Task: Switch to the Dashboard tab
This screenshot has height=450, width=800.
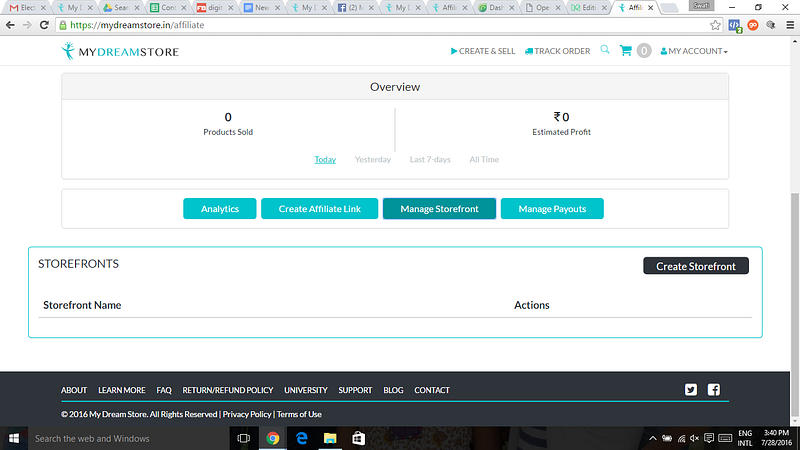Action: click(x=495, y=8)
